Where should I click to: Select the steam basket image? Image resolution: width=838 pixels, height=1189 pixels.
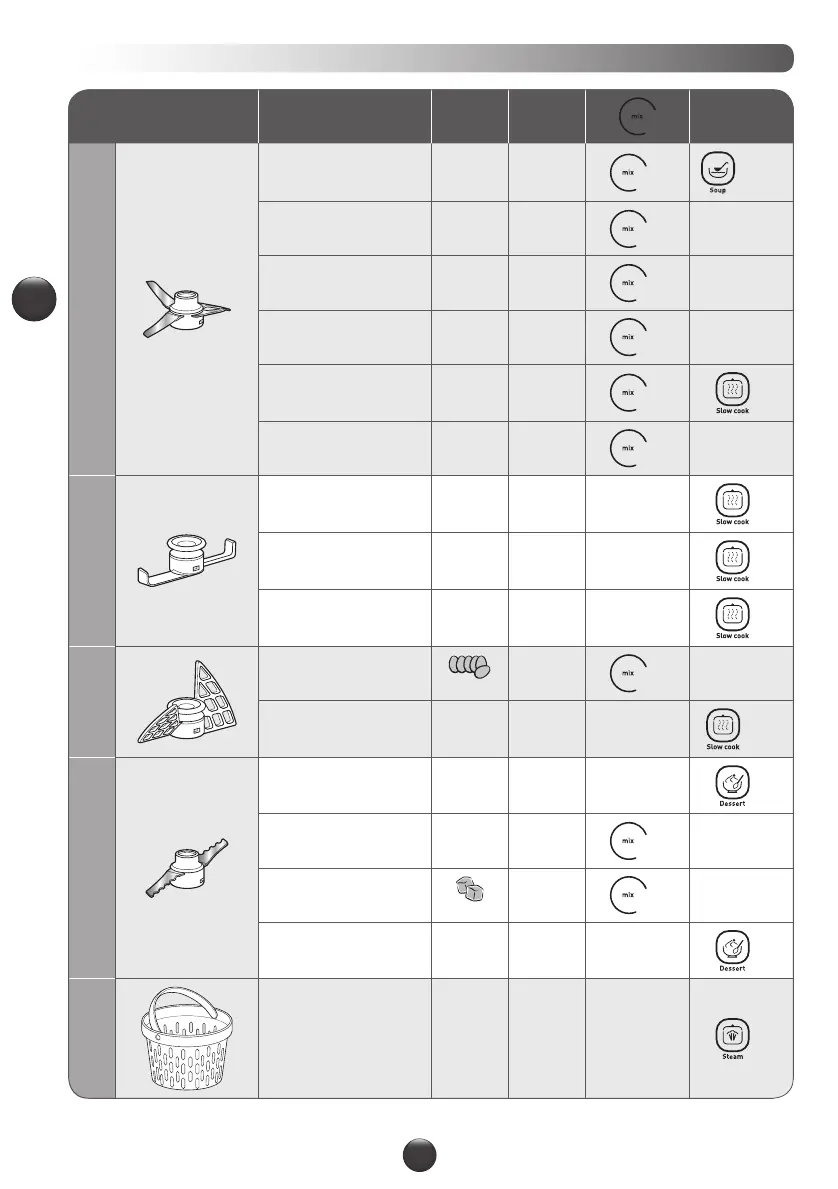pos(185,1037)
